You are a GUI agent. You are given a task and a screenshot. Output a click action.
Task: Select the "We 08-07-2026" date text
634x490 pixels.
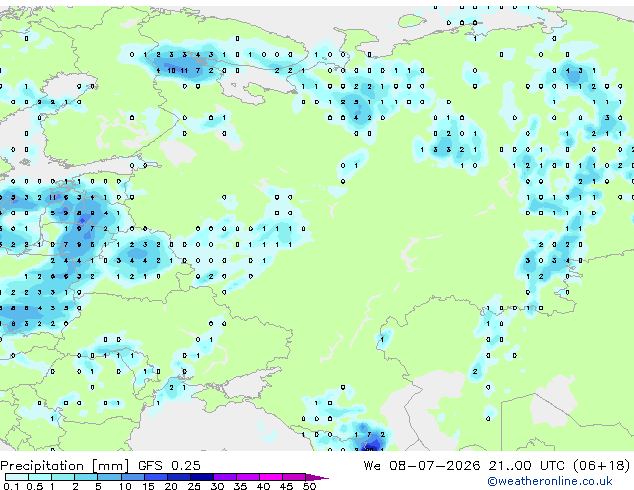click(x=422, y=466)
